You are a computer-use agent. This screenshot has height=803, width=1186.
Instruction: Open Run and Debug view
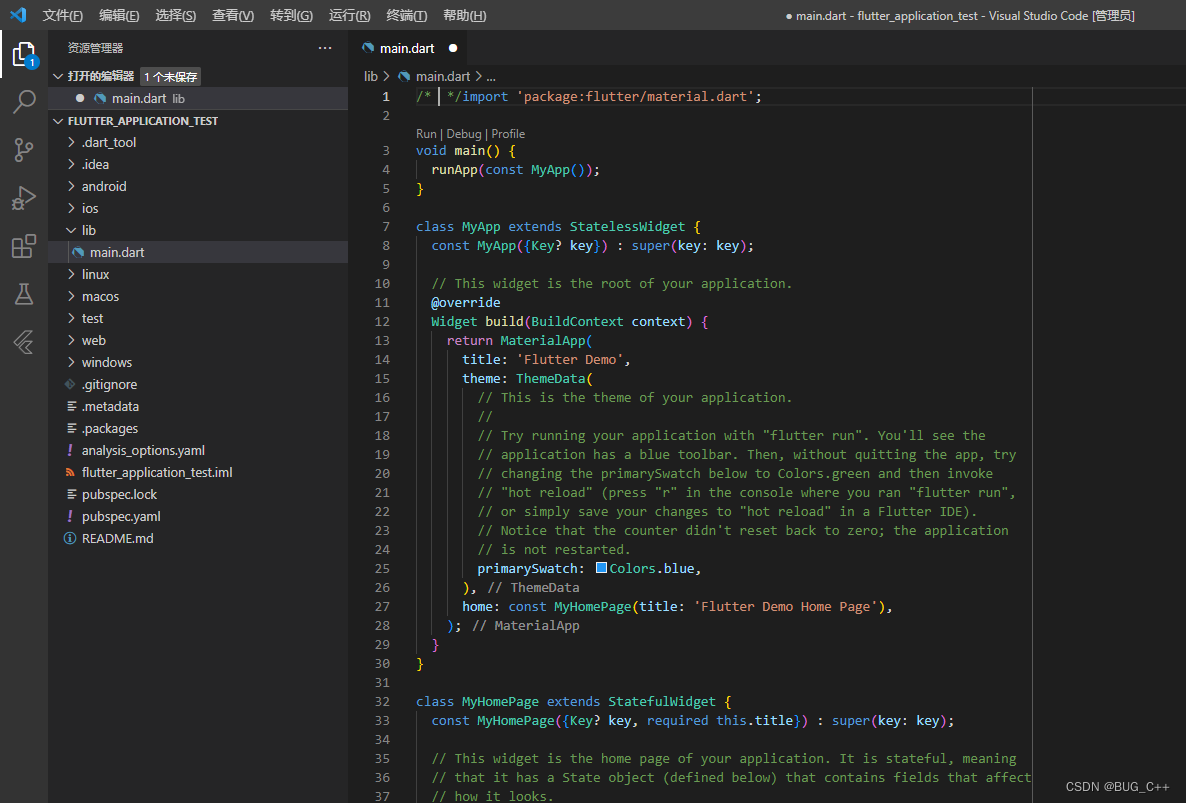click(x=23, y=198)
